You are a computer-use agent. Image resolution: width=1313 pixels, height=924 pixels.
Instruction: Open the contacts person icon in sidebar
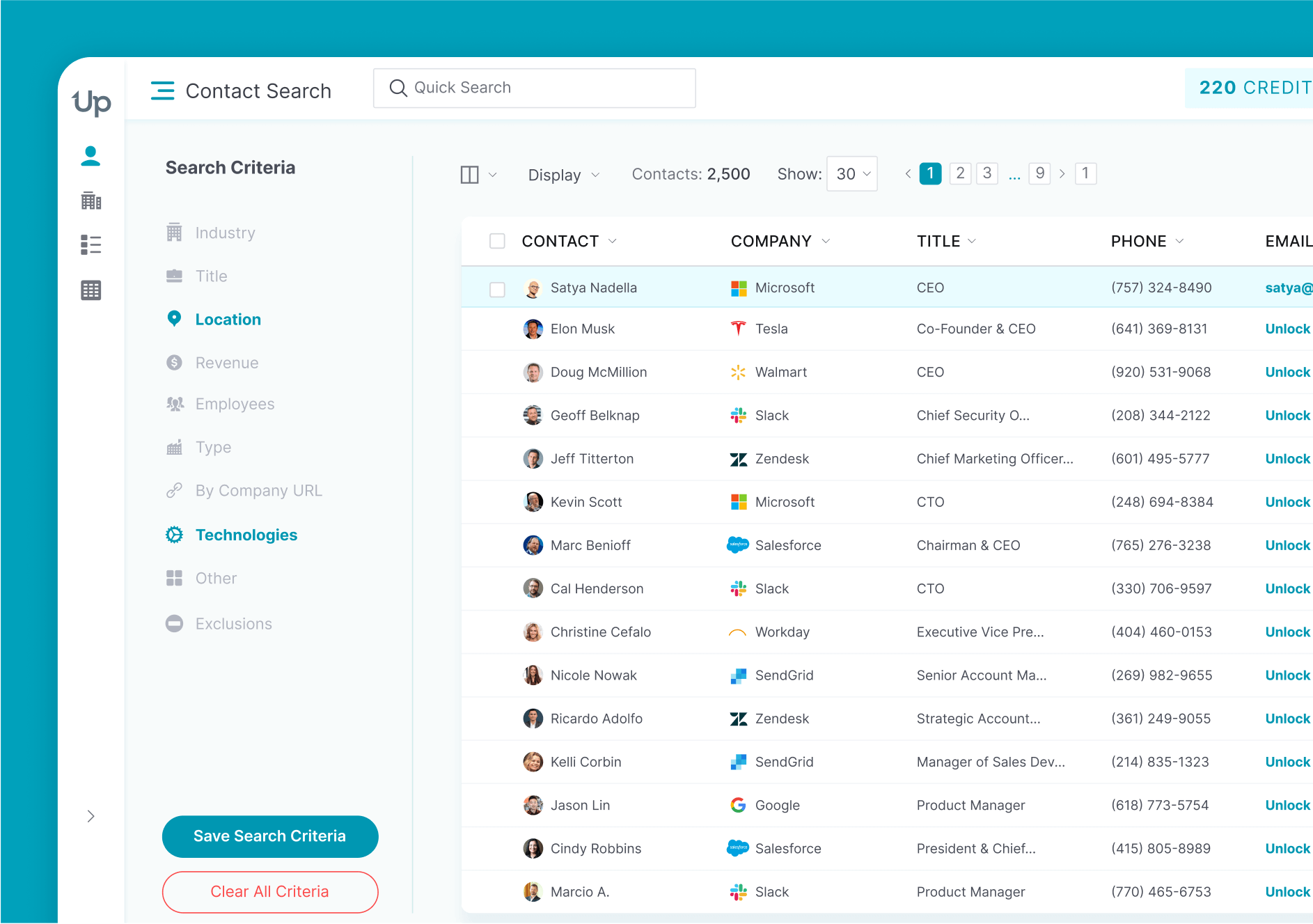(91, 156)
